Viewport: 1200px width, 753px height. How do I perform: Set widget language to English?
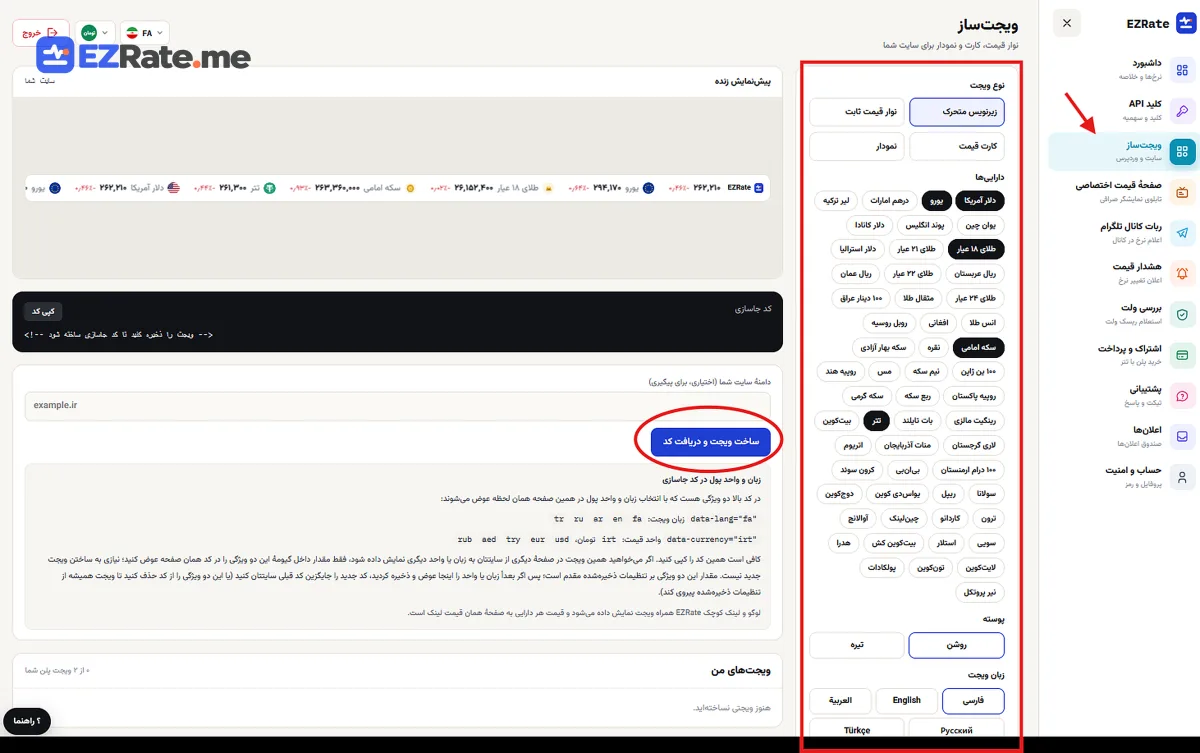click(906, 701)
